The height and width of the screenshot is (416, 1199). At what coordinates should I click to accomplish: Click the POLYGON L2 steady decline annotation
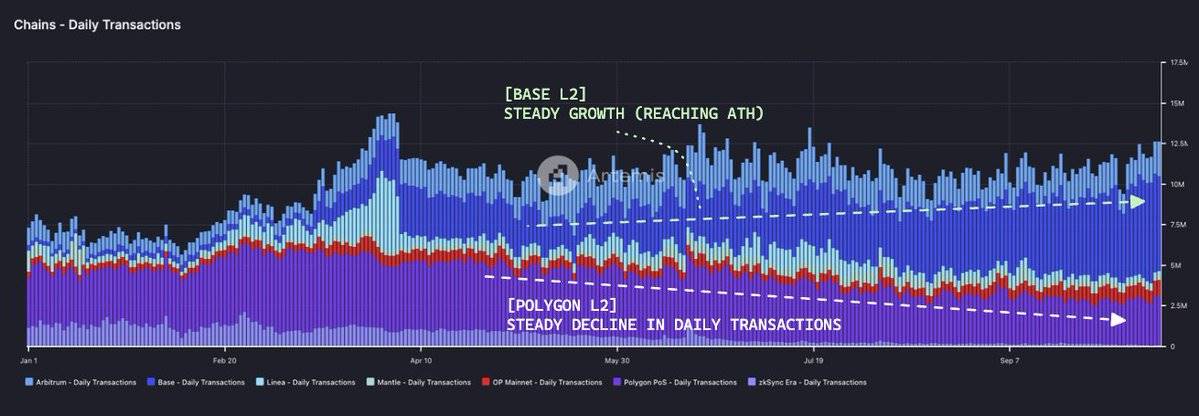(674, 315)
